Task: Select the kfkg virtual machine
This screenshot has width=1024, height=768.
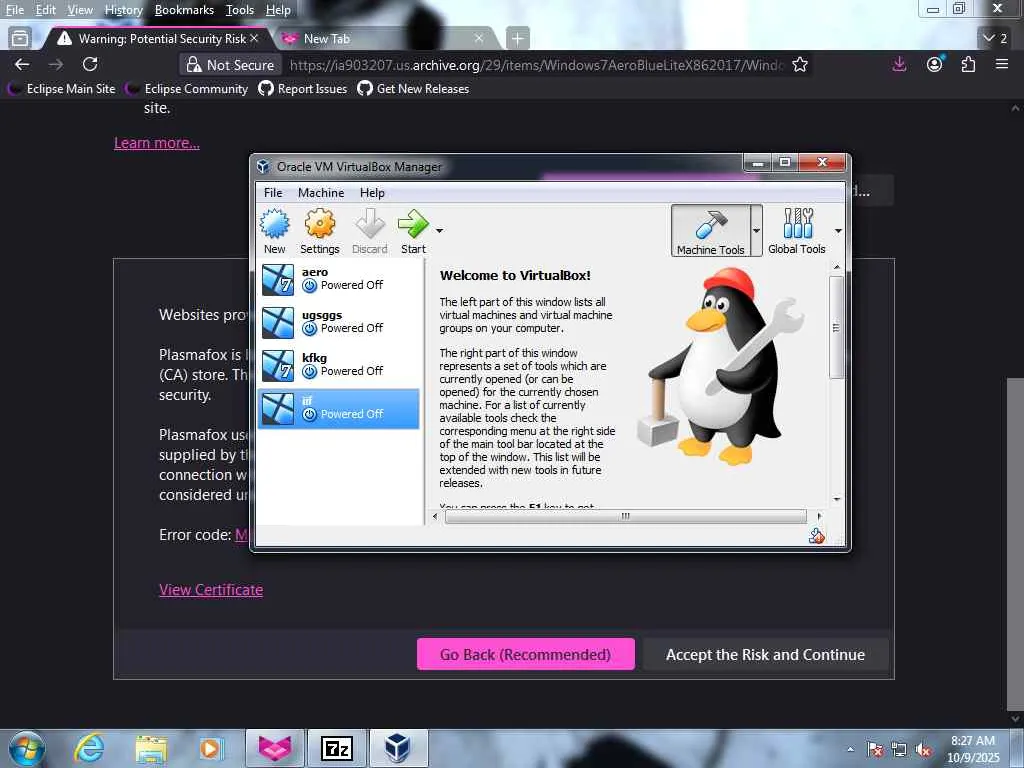Action: tap(338, 365)
